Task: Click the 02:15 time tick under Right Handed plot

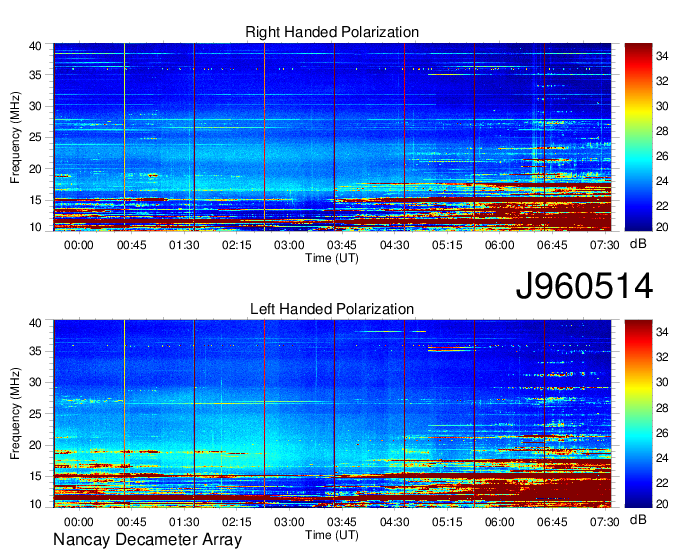Action: tap(236, 245)
